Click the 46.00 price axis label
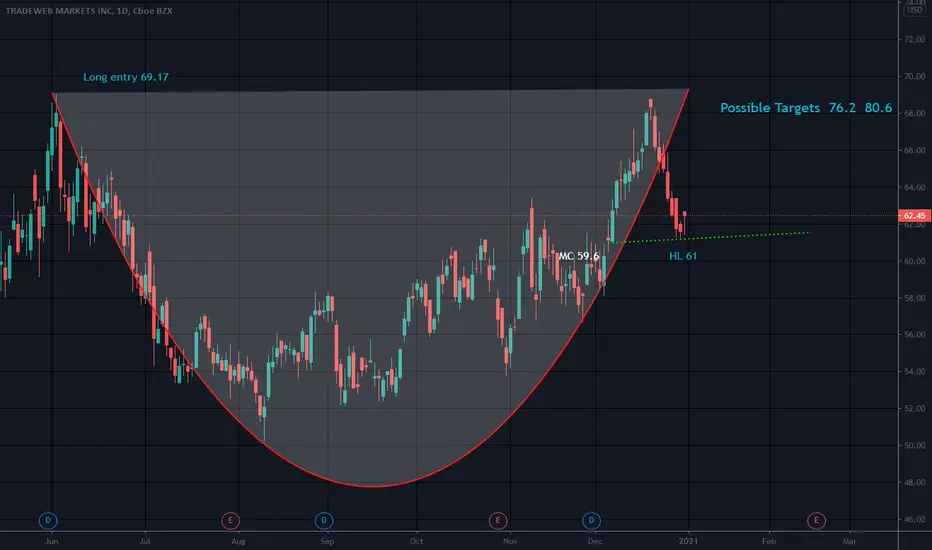Image resolution: width=932 pixels, height=550 pixels. click(914, 519)
